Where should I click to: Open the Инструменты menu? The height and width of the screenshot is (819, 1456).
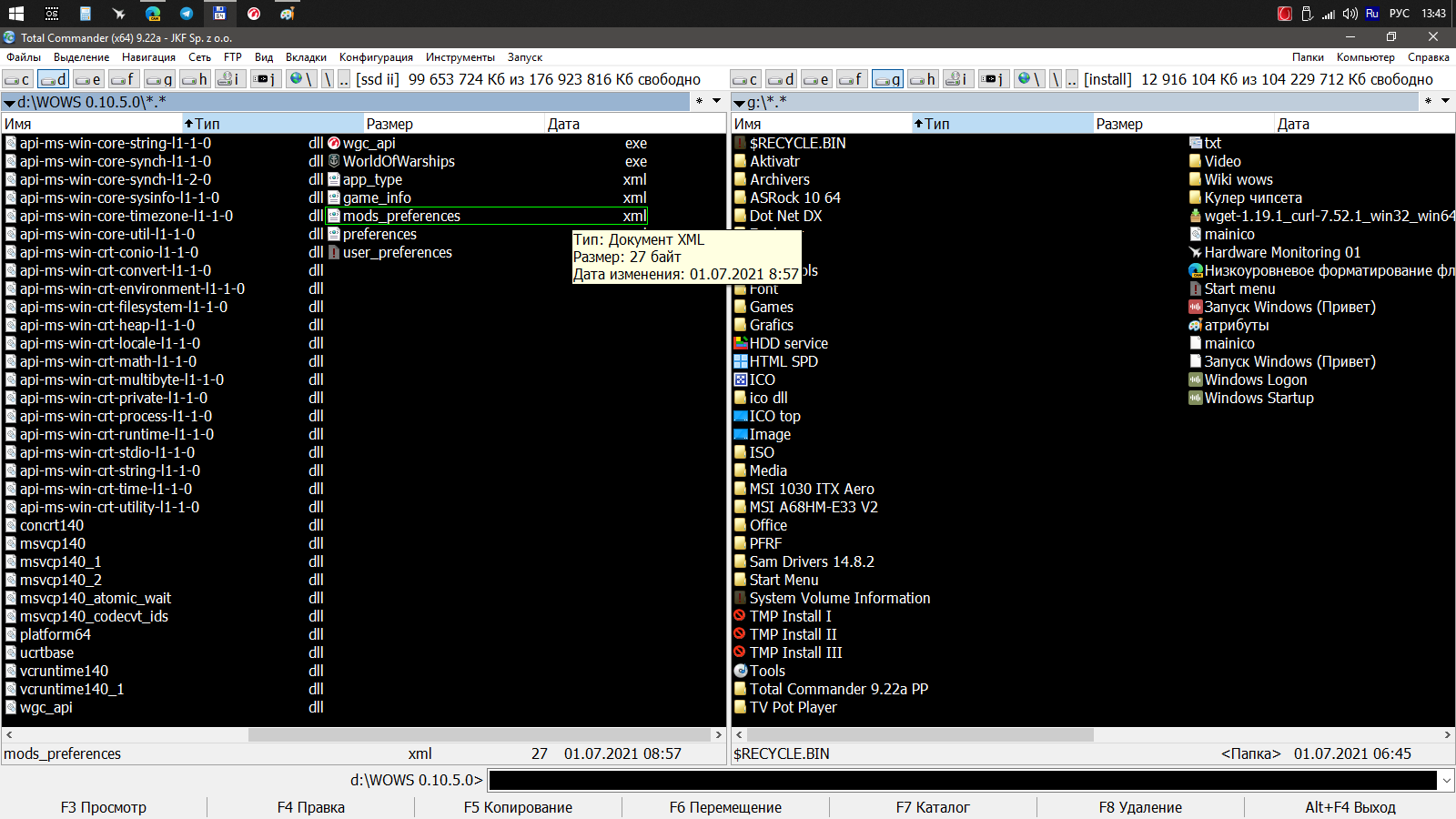[x=460, y=57]
